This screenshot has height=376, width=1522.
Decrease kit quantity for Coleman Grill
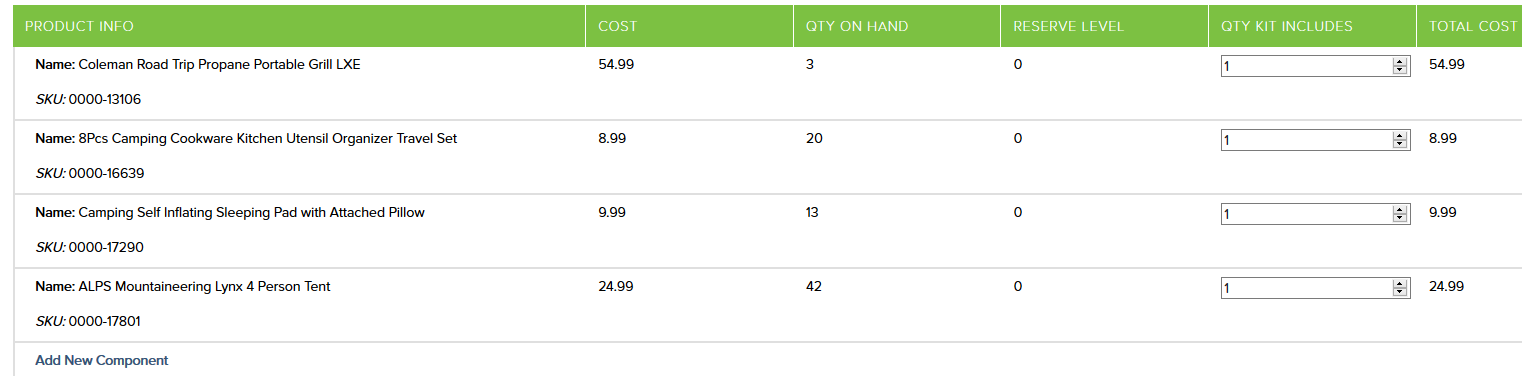[x=1399, y=70]
